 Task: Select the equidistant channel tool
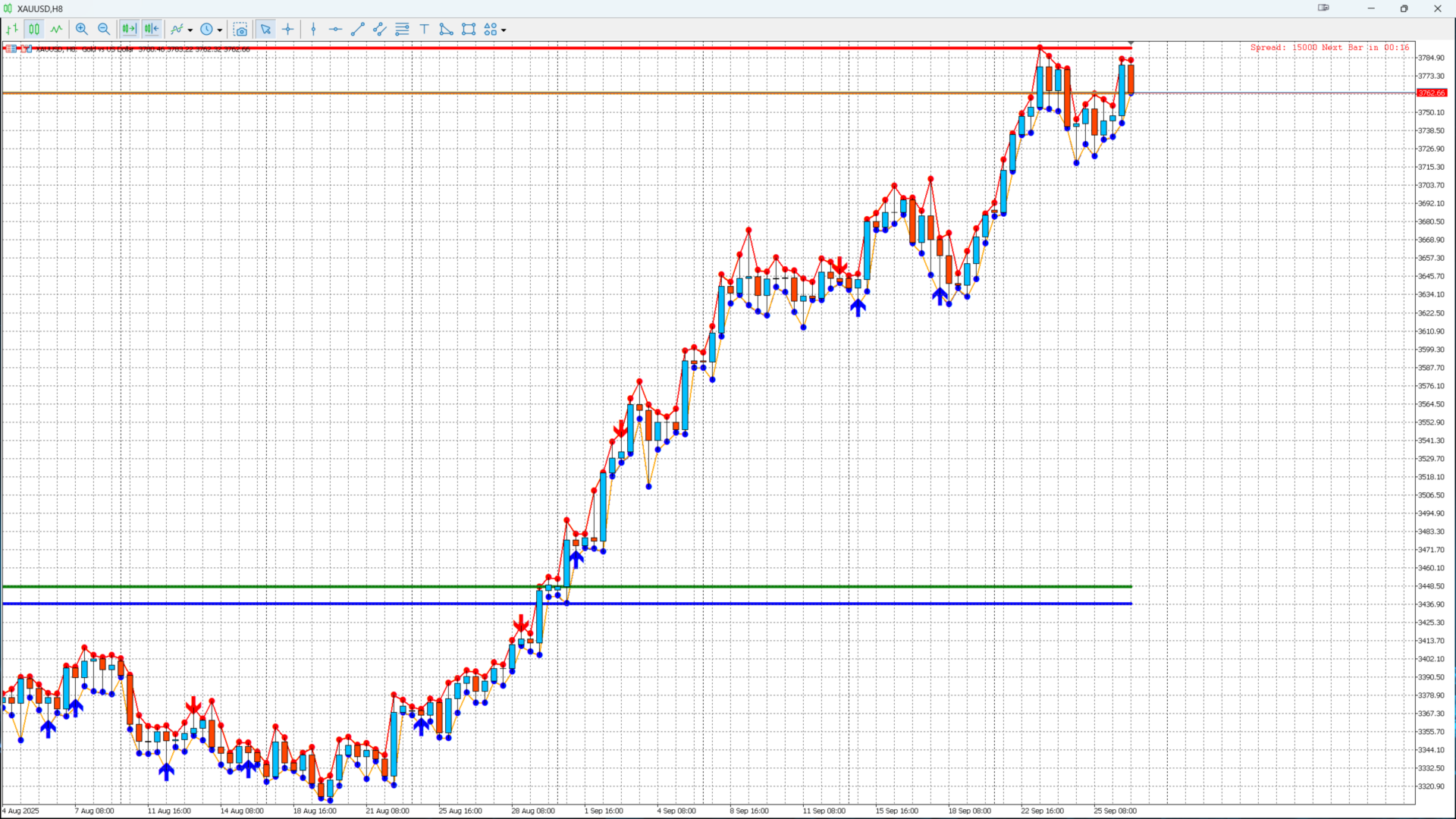[380, 30]
